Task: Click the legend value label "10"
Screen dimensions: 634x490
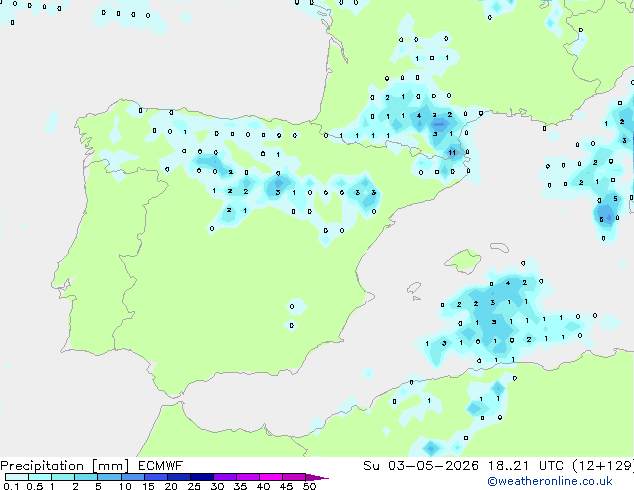Action: pos(125,486)
